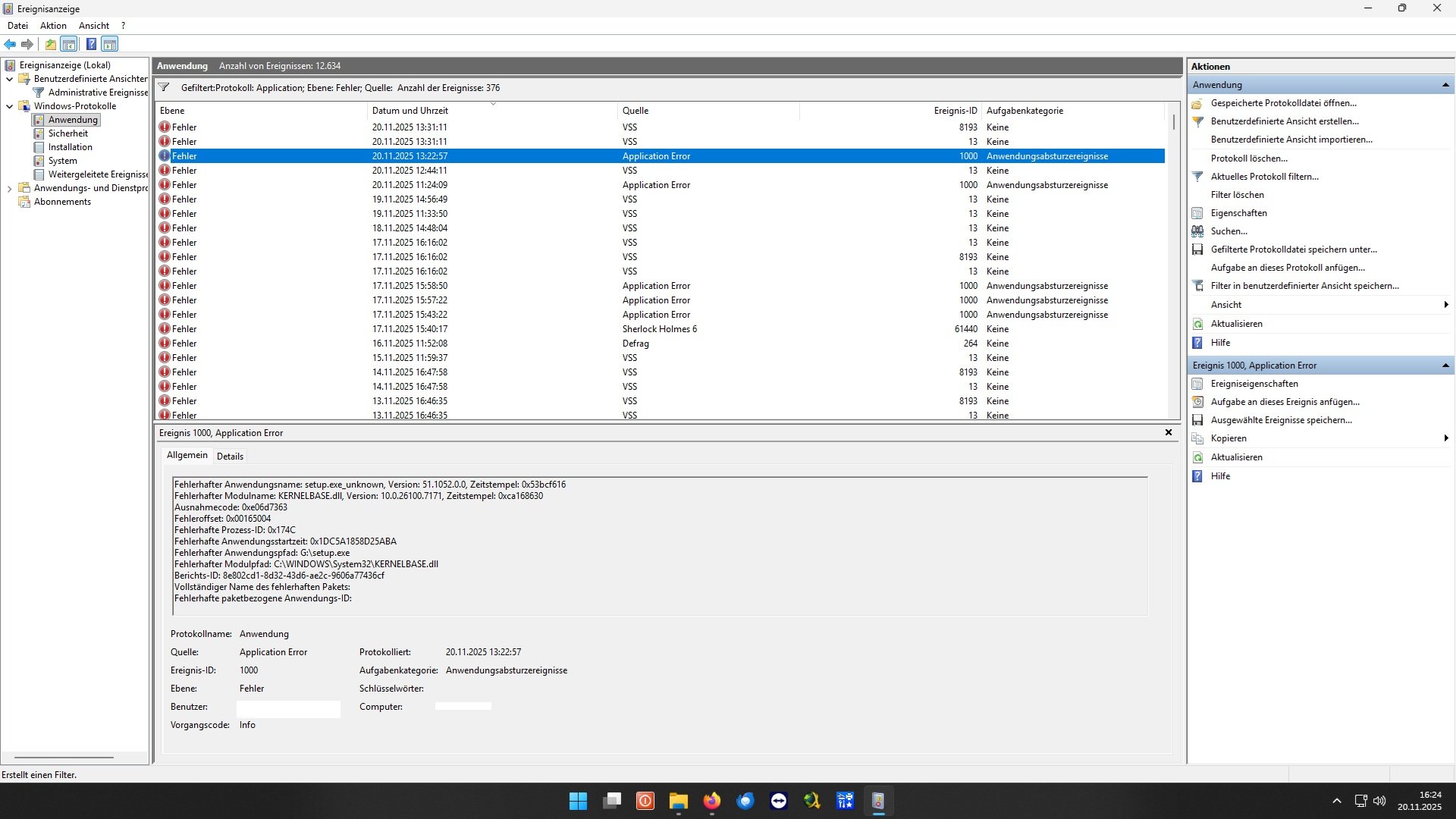Open Firefox from the taskbar
Viewport: 1456px width, 819px height.
click(711, 801)
